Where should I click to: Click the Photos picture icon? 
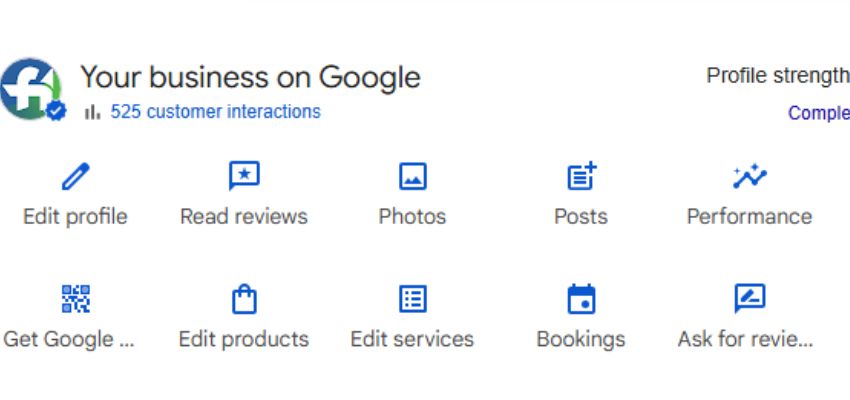(x=412, y=177)
